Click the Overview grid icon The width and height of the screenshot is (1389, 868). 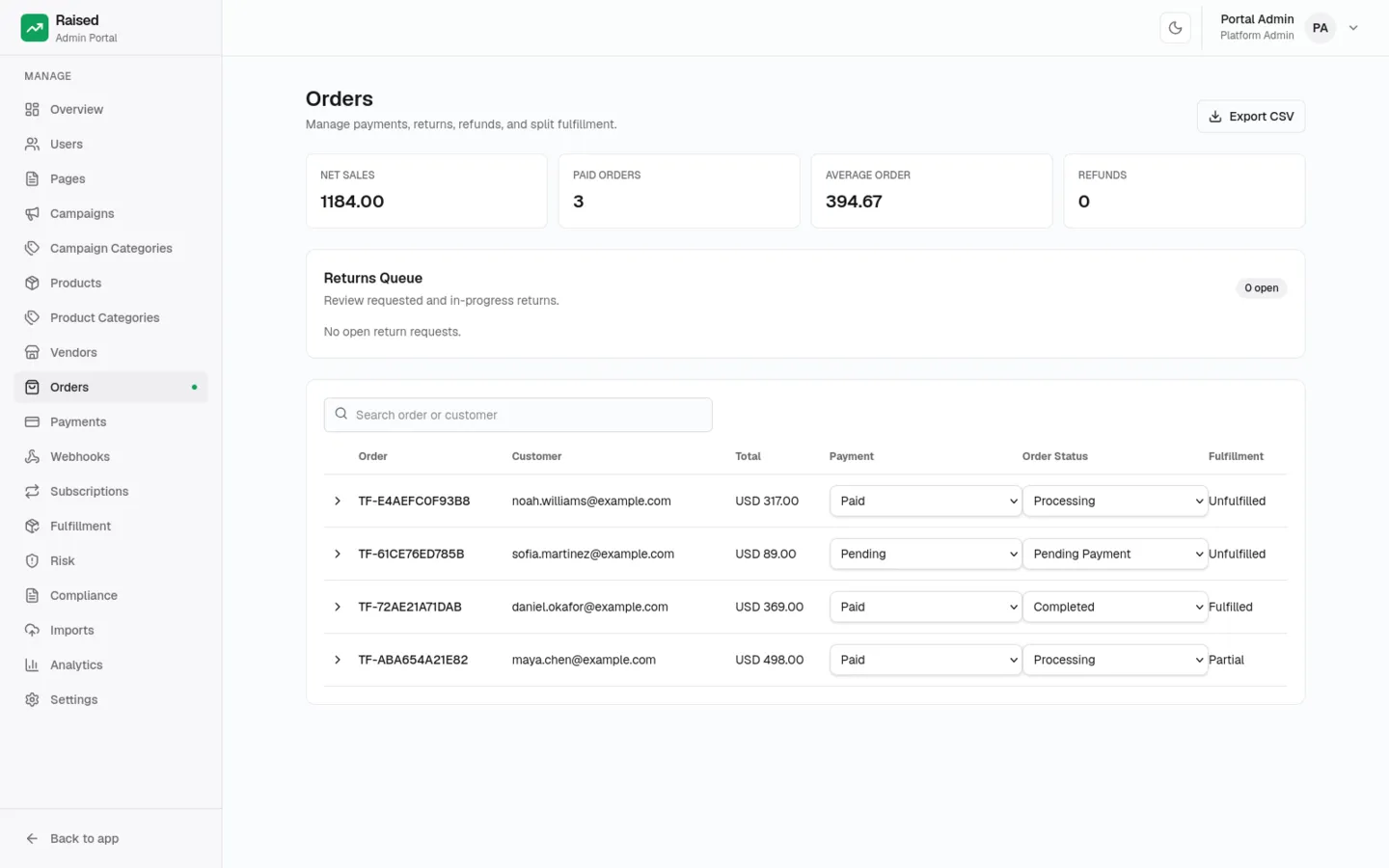(x=32, y=109)
